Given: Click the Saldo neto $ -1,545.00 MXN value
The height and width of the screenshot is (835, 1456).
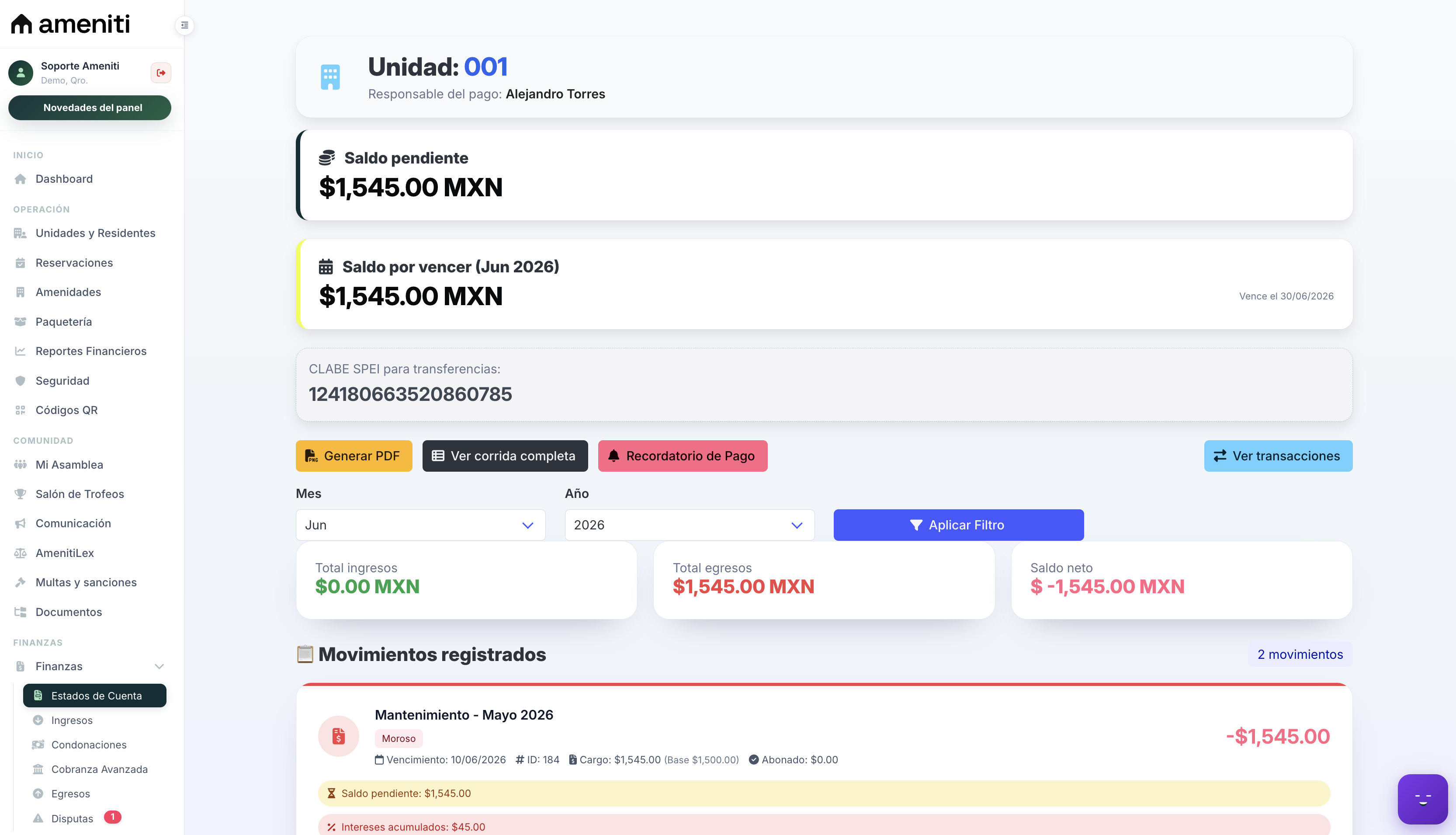Looking at the screenshot, I should (1107, 587).
